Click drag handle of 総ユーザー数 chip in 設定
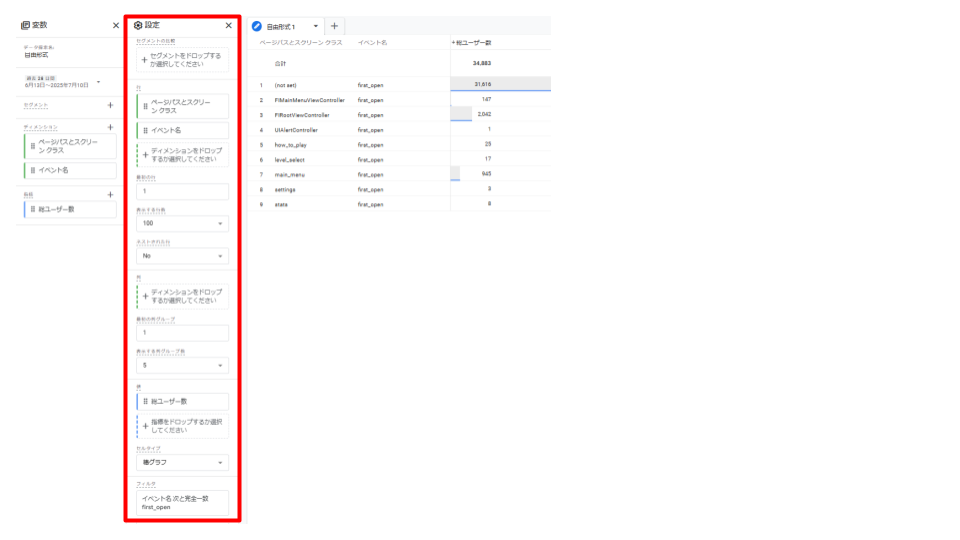Screen dimensions: 960x540 pyautogui.click(x=145, y=402)
